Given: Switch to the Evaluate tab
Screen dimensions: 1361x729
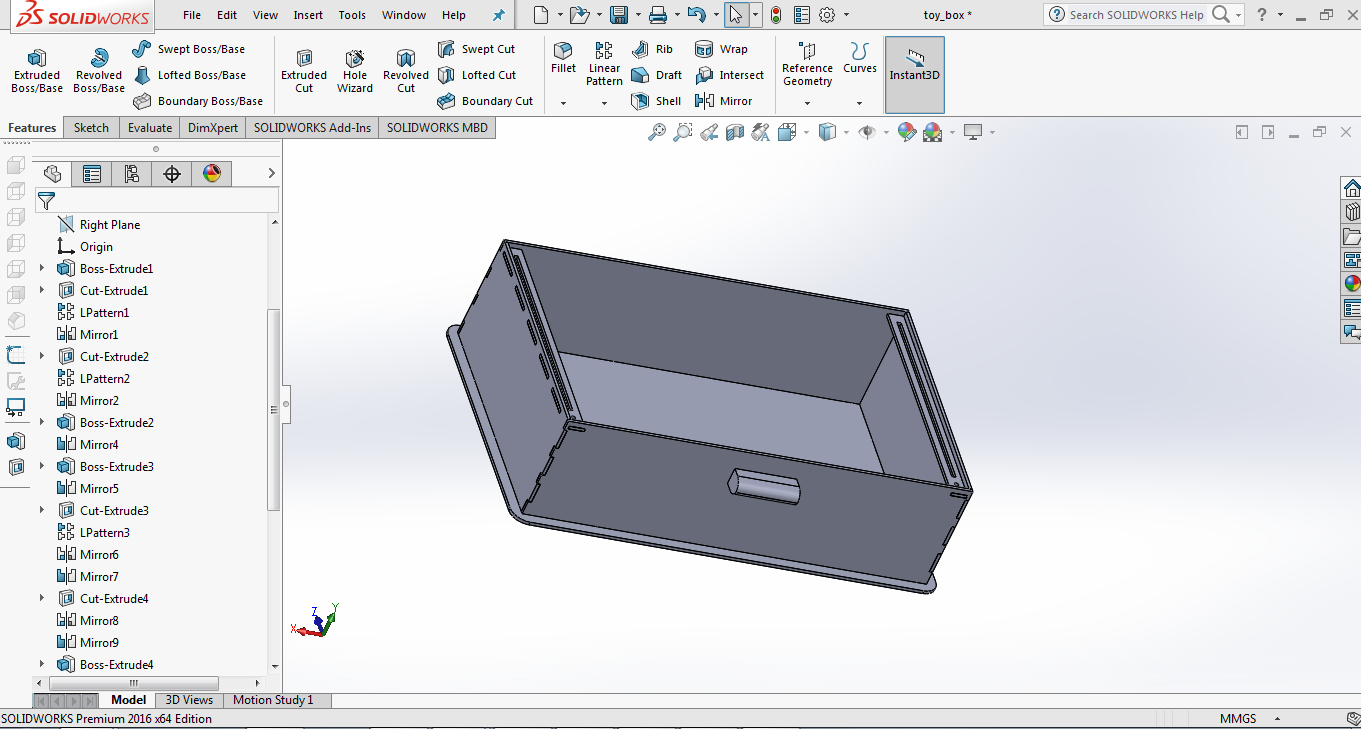Looking at the screenshot, I should pos(150,128).
